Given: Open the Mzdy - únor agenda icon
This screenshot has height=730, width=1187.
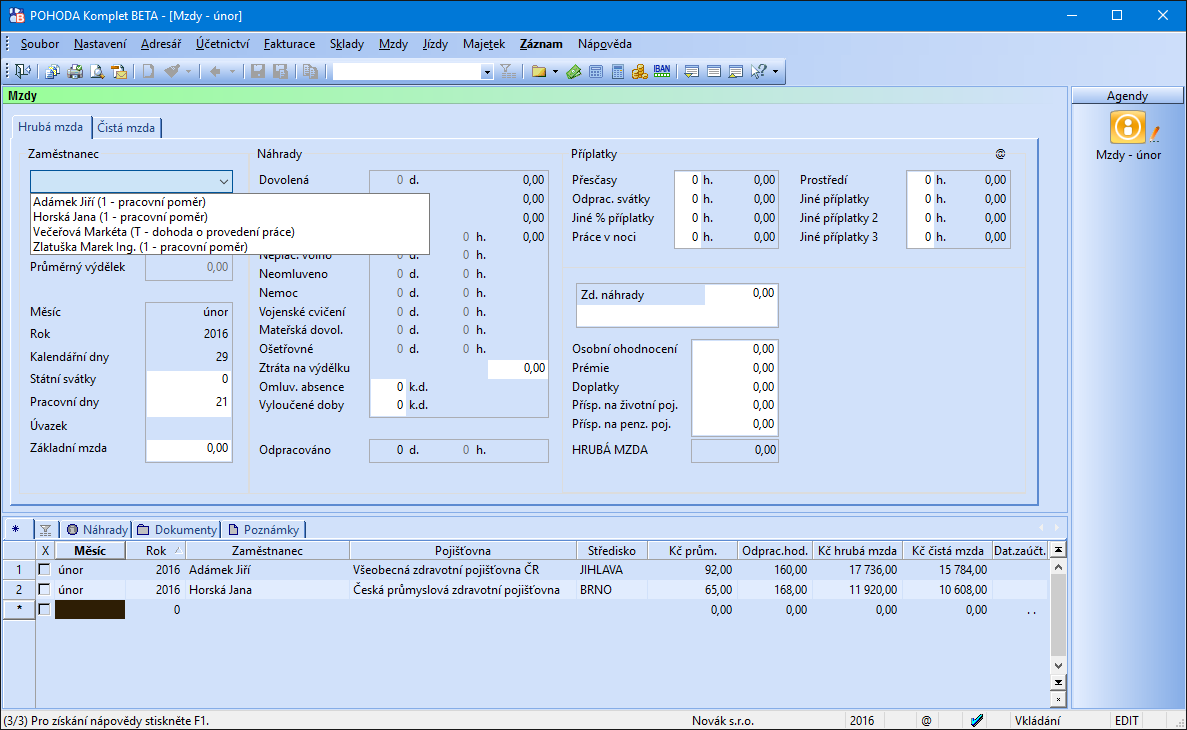Looking at the screenshot, I should 1127,127.
